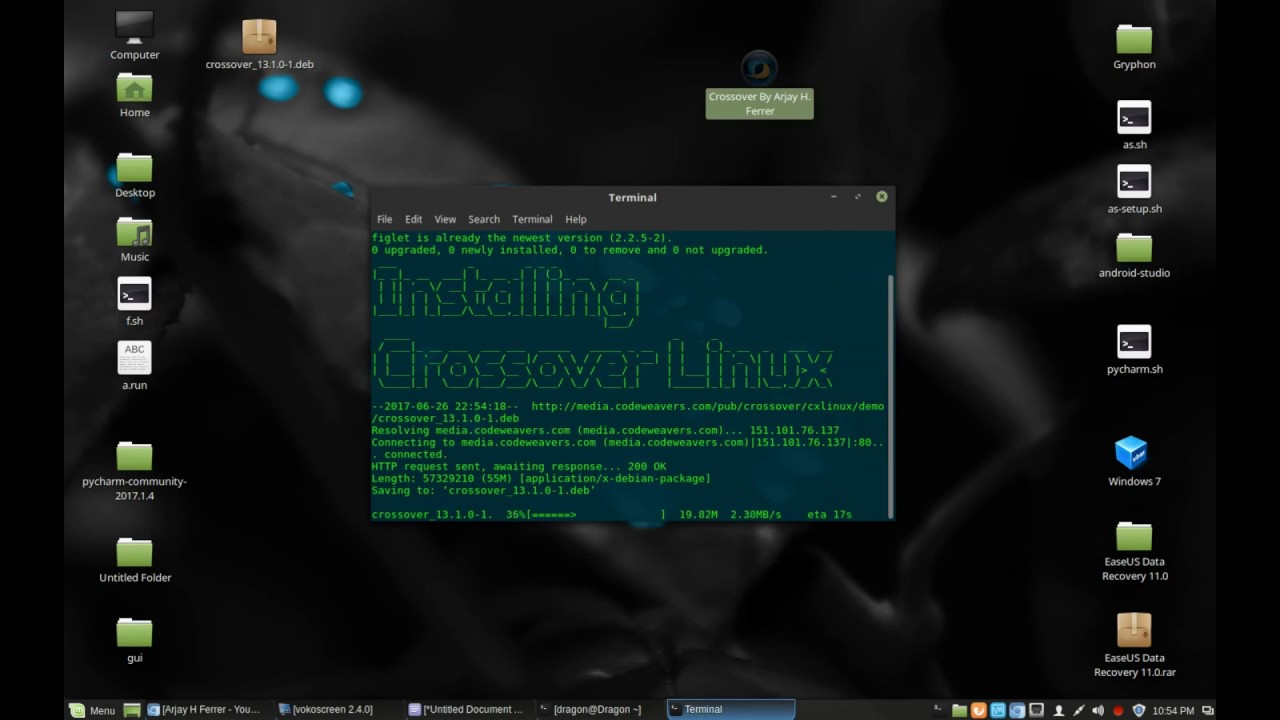Screen dimensions: 1280x720
Task: Click the window list applet in the panel
Action: point(1208,710)
